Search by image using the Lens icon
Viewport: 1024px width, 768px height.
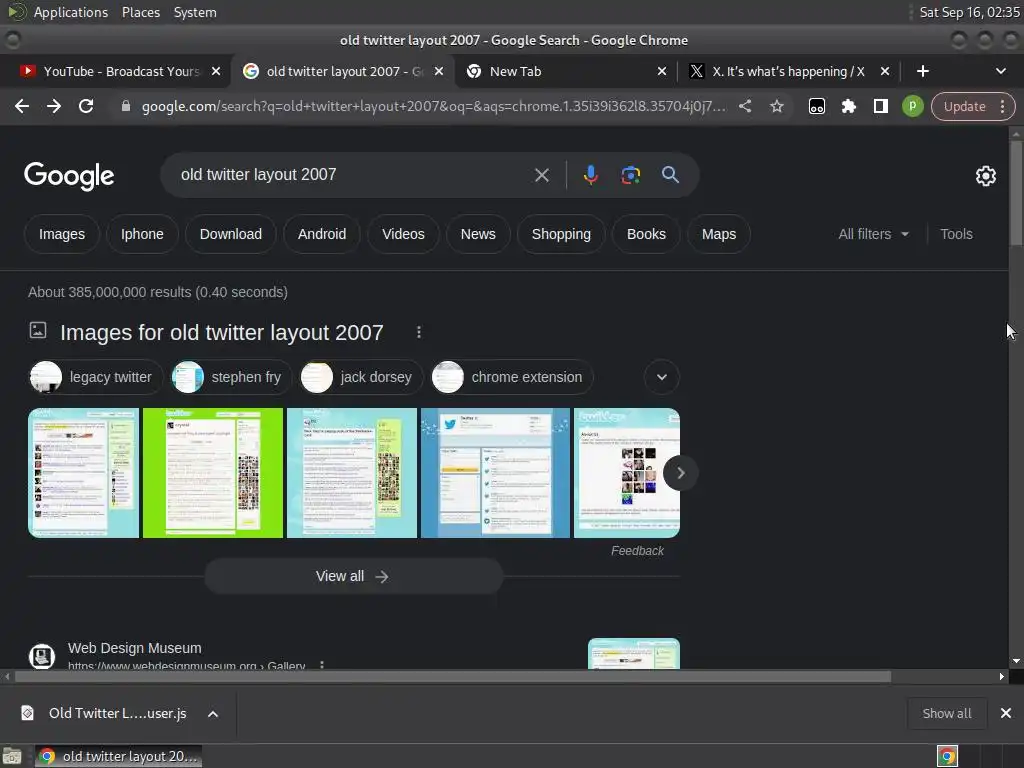[630, 175]
